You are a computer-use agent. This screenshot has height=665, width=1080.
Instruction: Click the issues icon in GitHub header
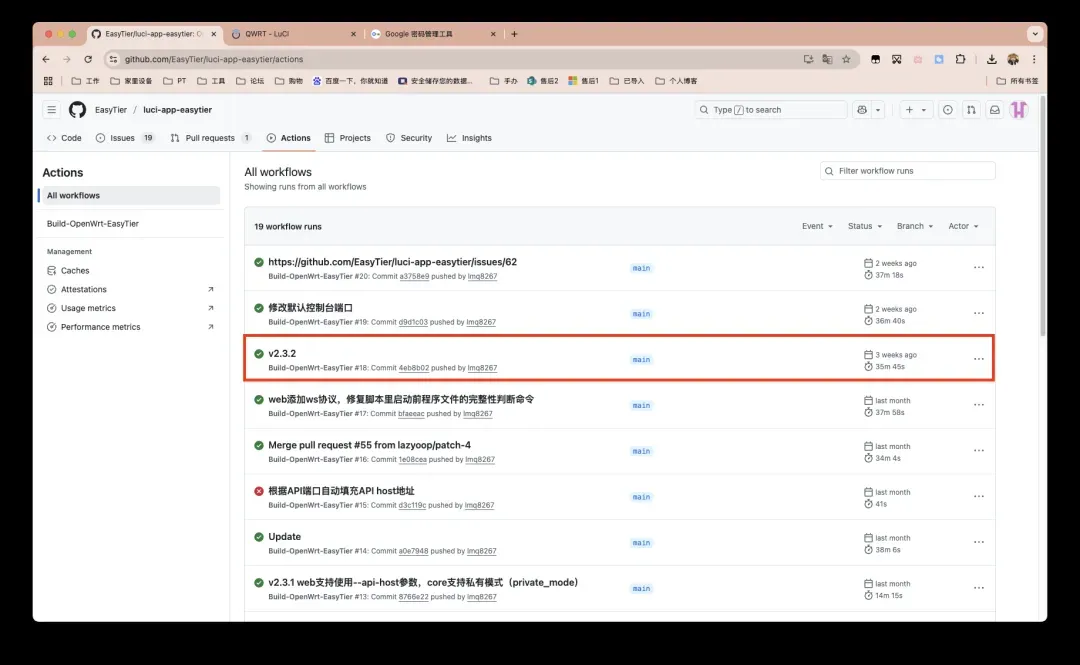pyautogui.click(x=947, y=110)
